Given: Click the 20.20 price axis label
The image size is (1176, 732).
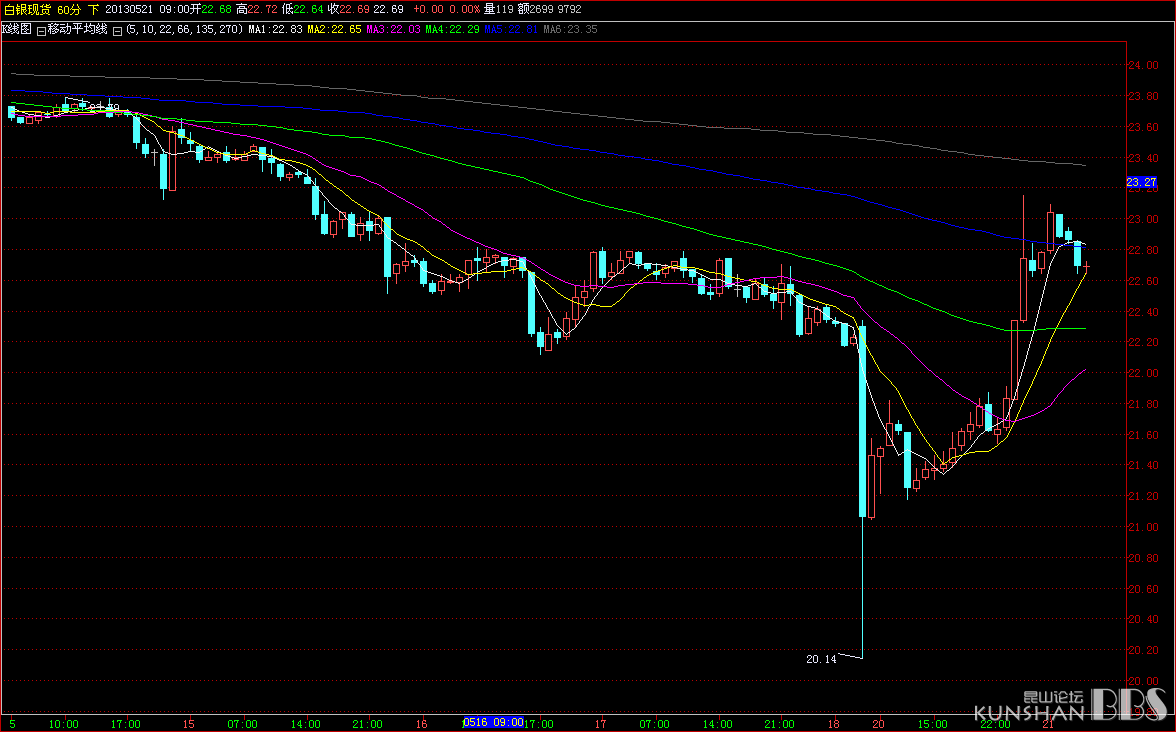Looking at the screenshot, I should [1142, 650].
